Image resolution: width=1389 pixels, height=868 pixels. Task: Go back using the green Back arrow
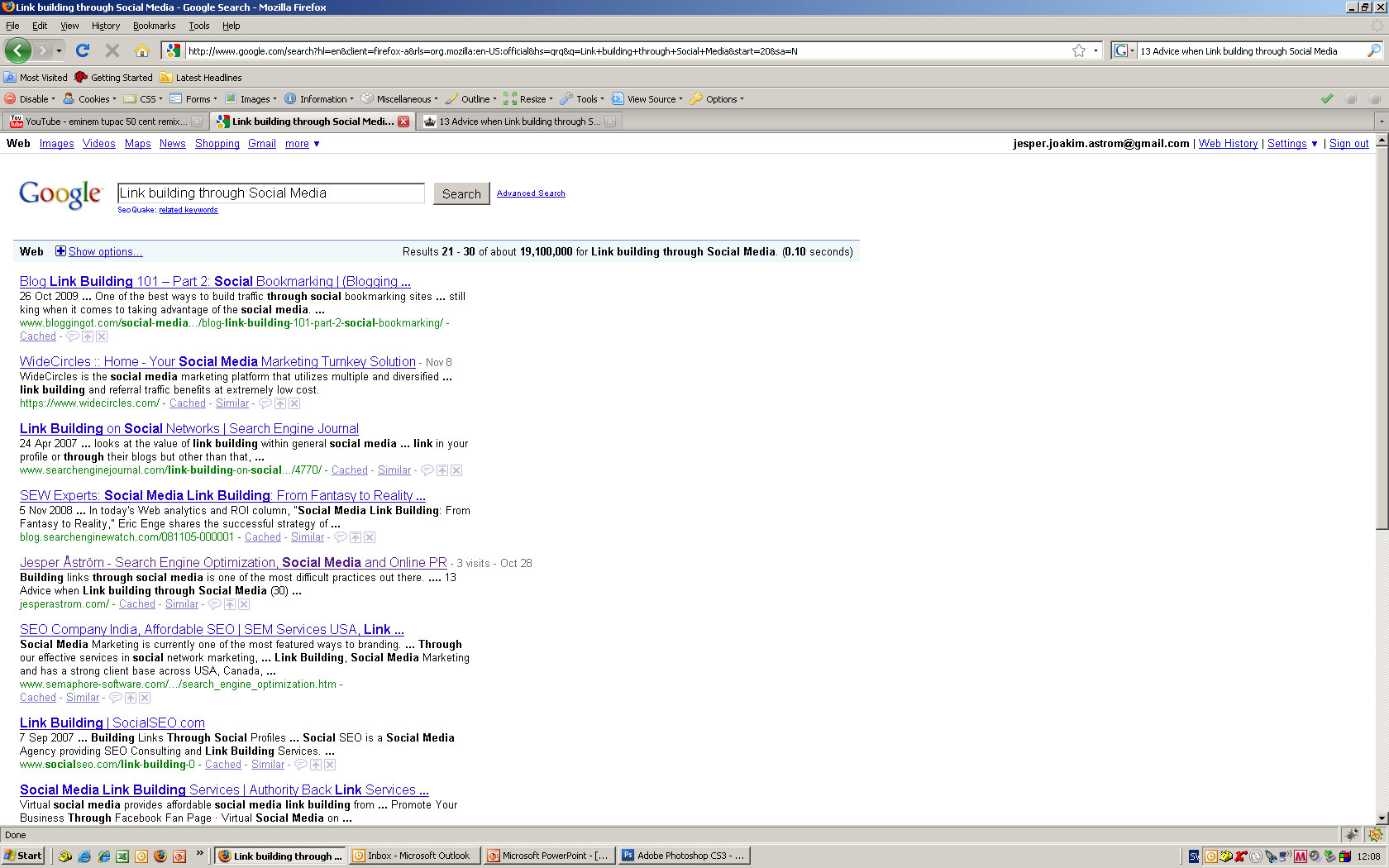(17, 50)
